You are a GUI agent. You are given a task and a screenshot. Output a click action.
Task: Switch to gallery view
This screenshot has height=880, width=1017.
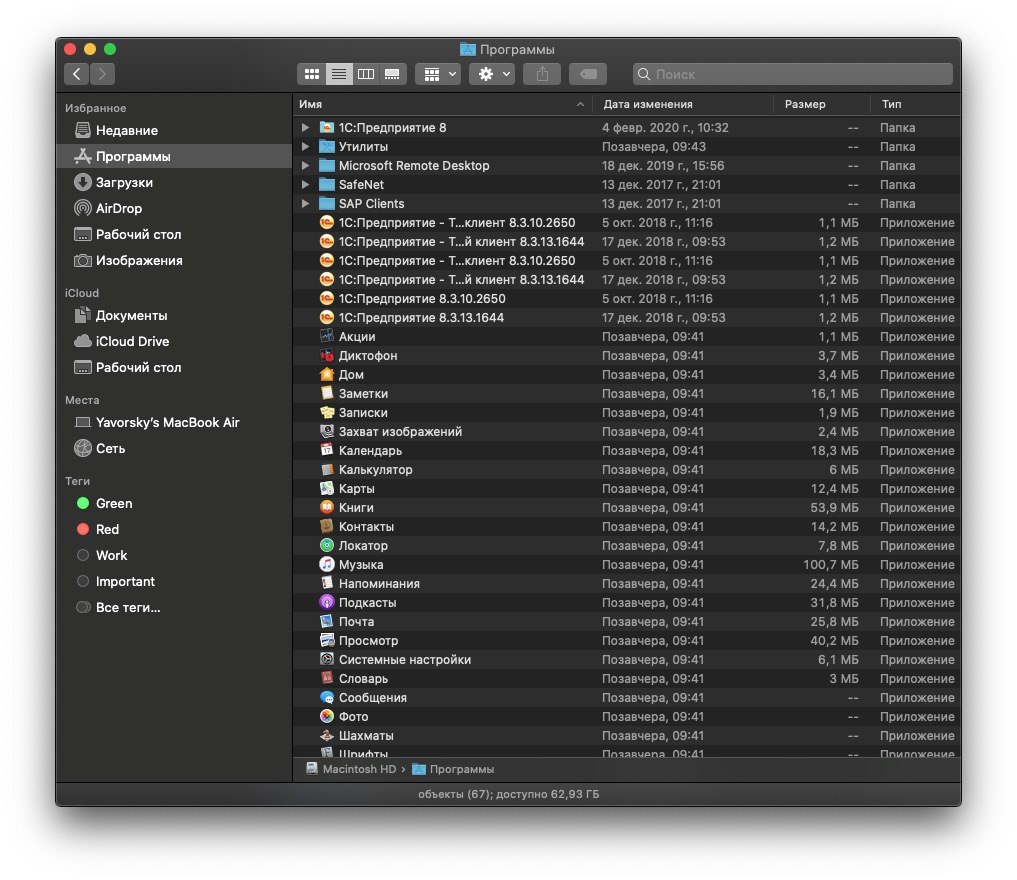pyautogui.click(x=392, y=74)
